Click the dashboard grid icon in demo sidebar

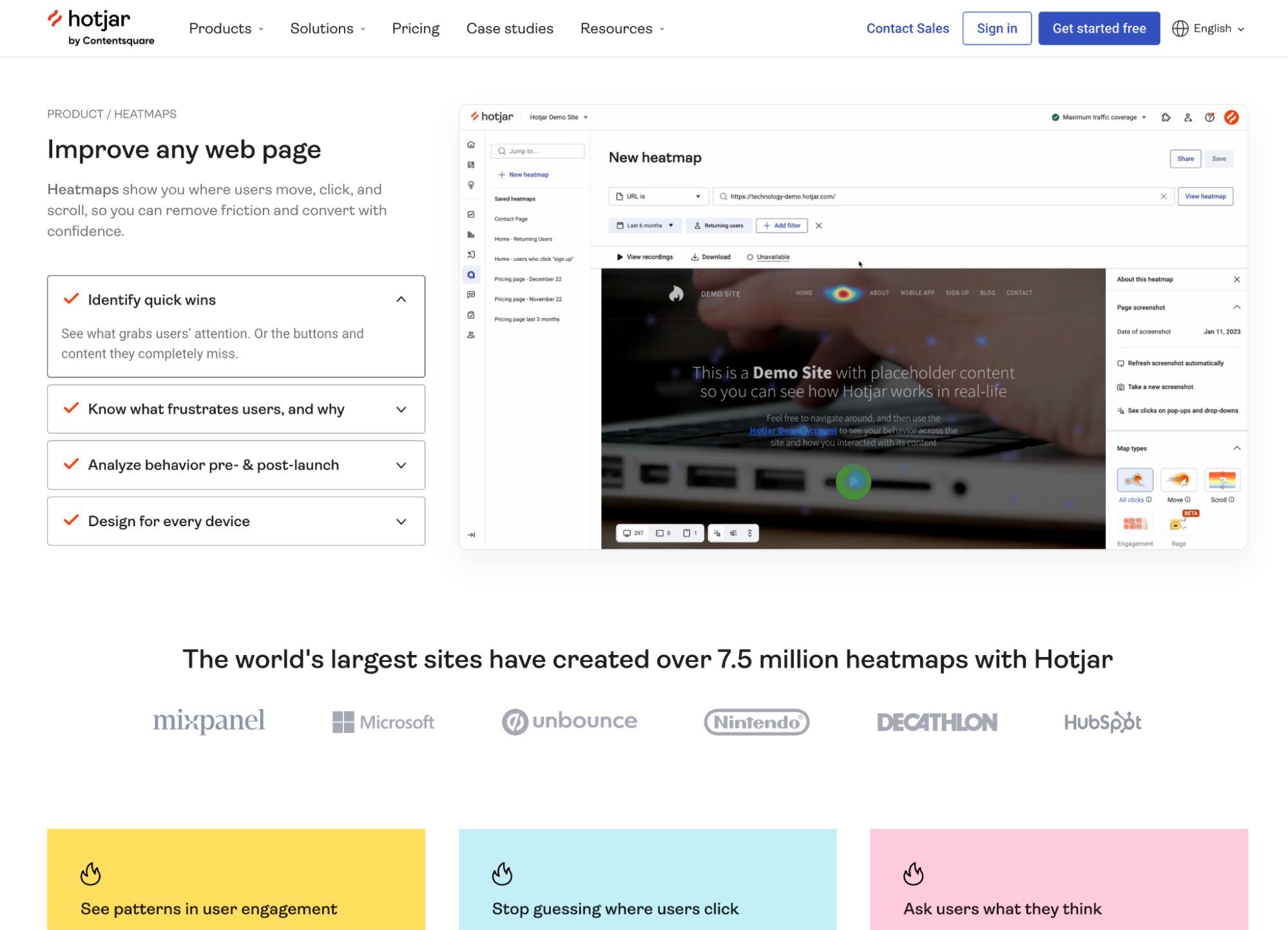[x=471, y=165]
